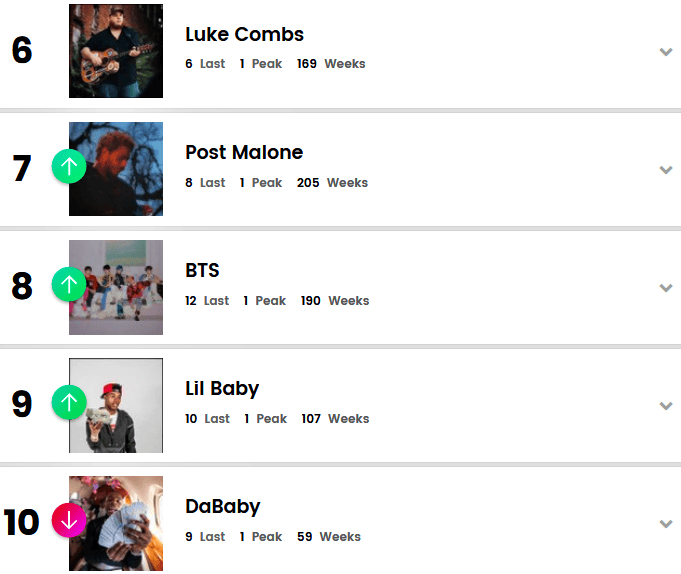The height and width of the screenshot is (574, 681).
Task: Open the BTS group photo
Action: pos(122,287)
